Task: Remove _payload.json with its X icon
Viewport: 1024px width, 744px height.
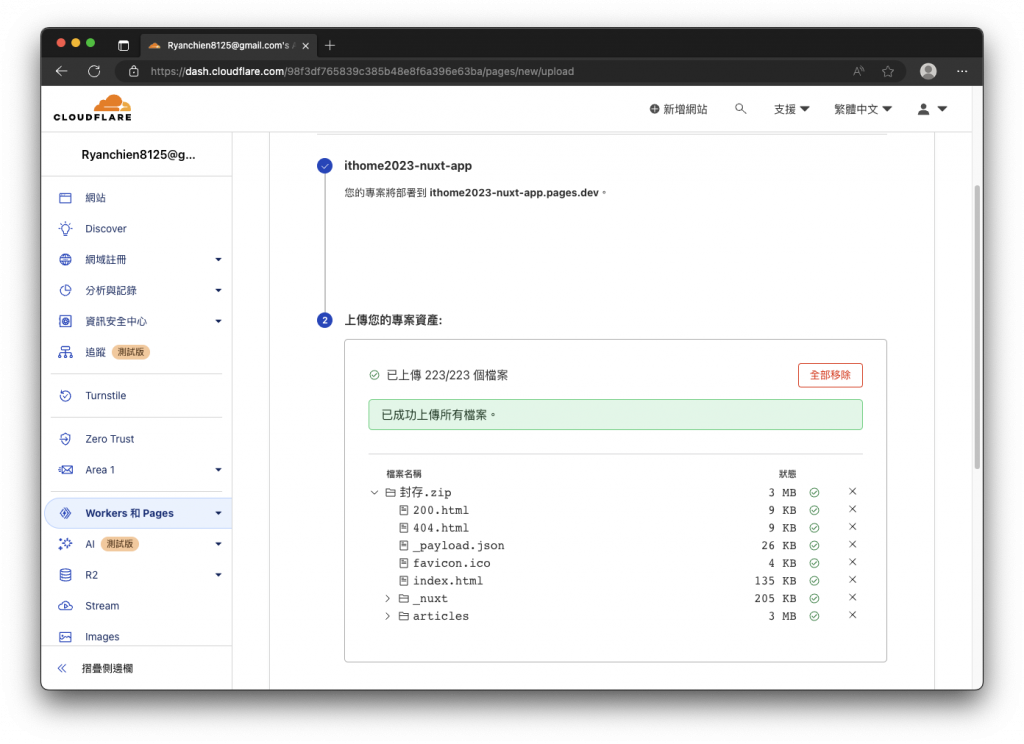Action: click(852, 544)
